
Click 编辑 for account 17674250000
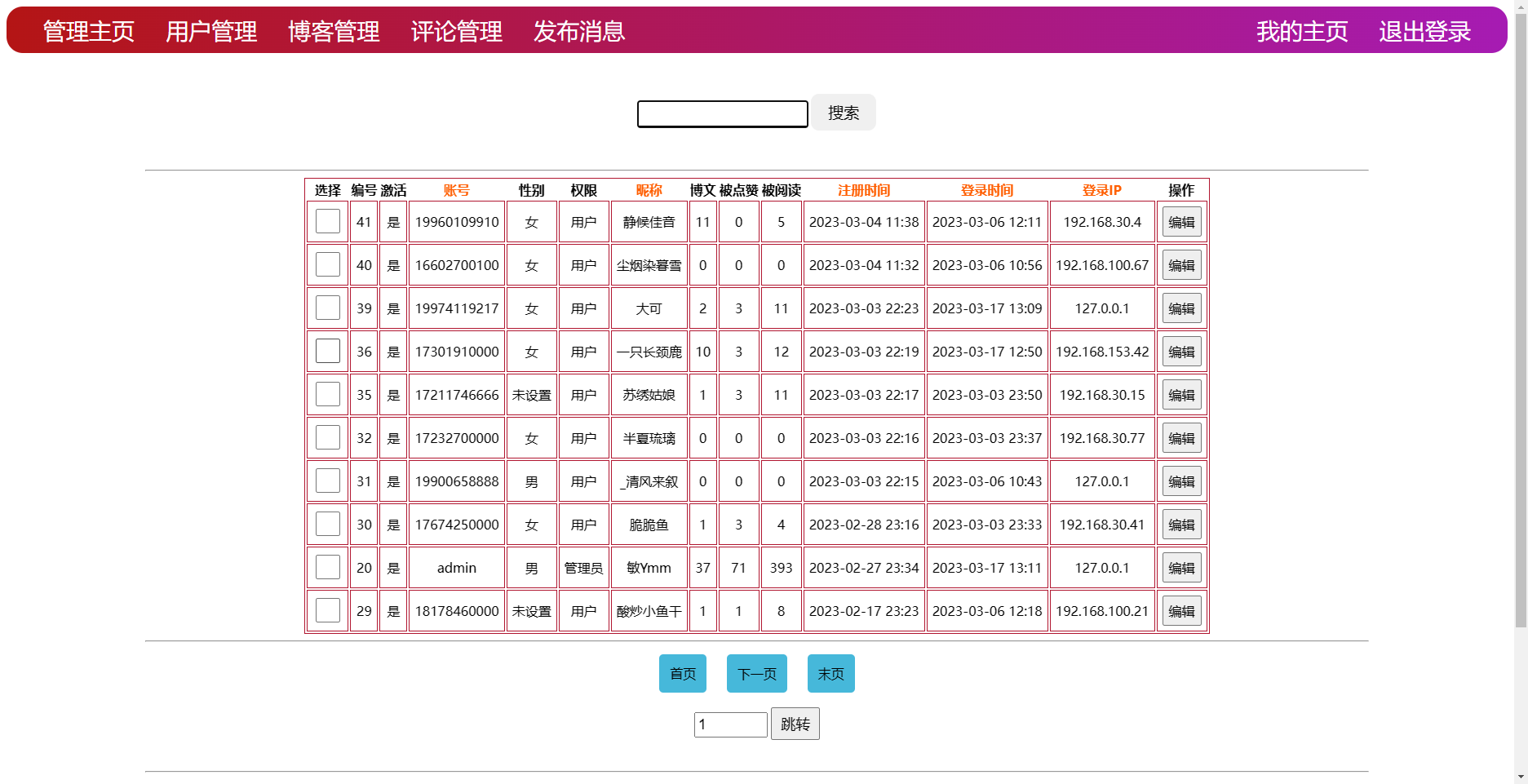click(1181, 525)
